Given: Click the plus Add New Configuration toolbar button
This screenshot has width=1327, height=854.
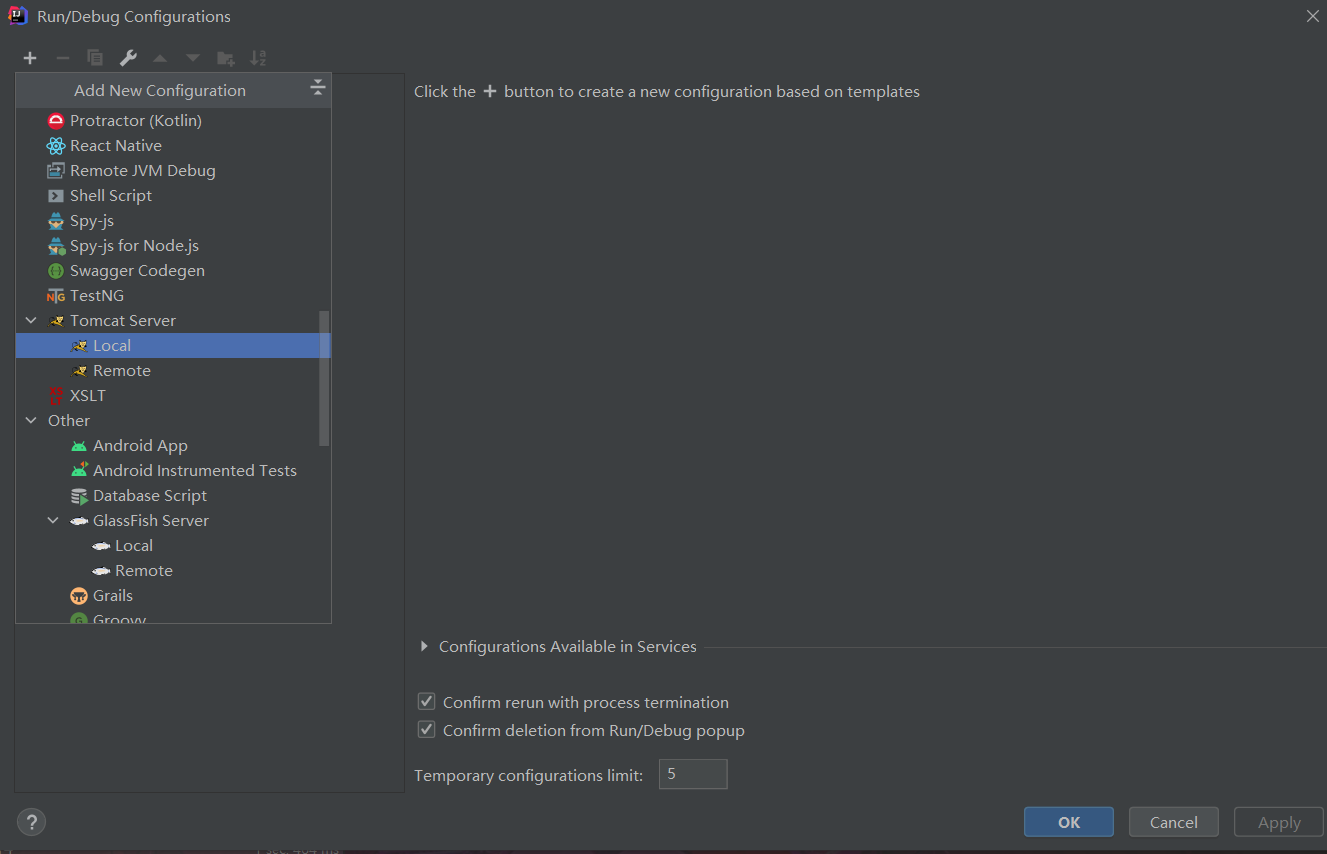Looking at the screenshot, I should [x=30, y=58].
